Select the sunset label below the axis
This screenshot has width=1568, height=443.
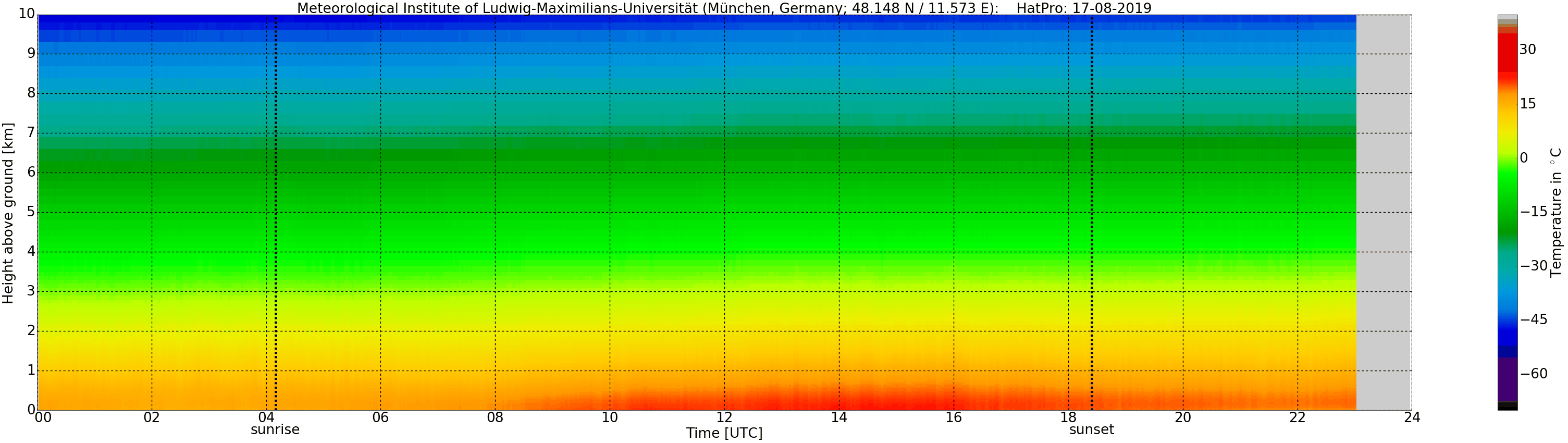(x=1091, y=429)
